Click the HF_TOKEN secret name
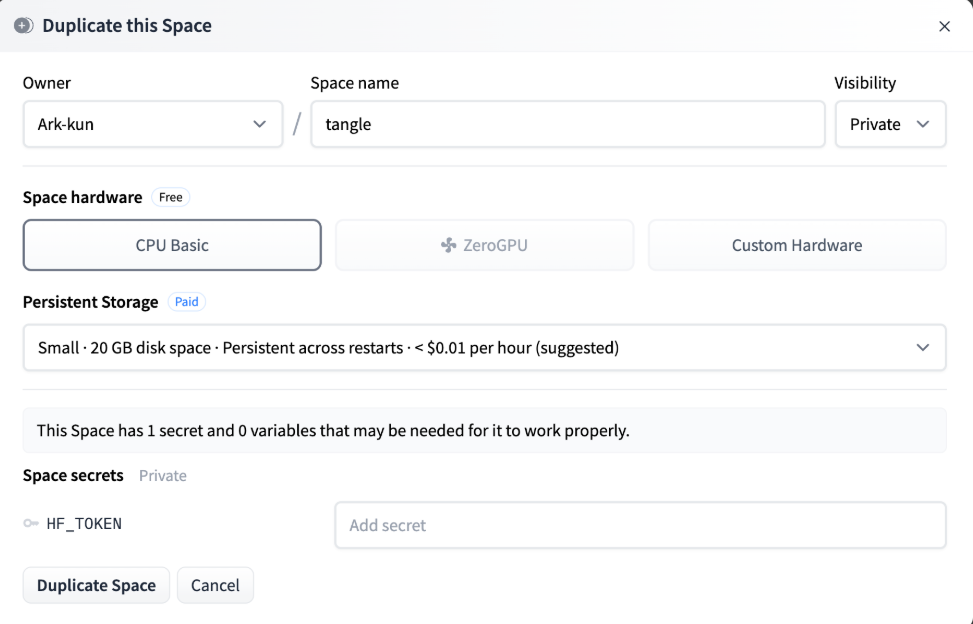 84,523
